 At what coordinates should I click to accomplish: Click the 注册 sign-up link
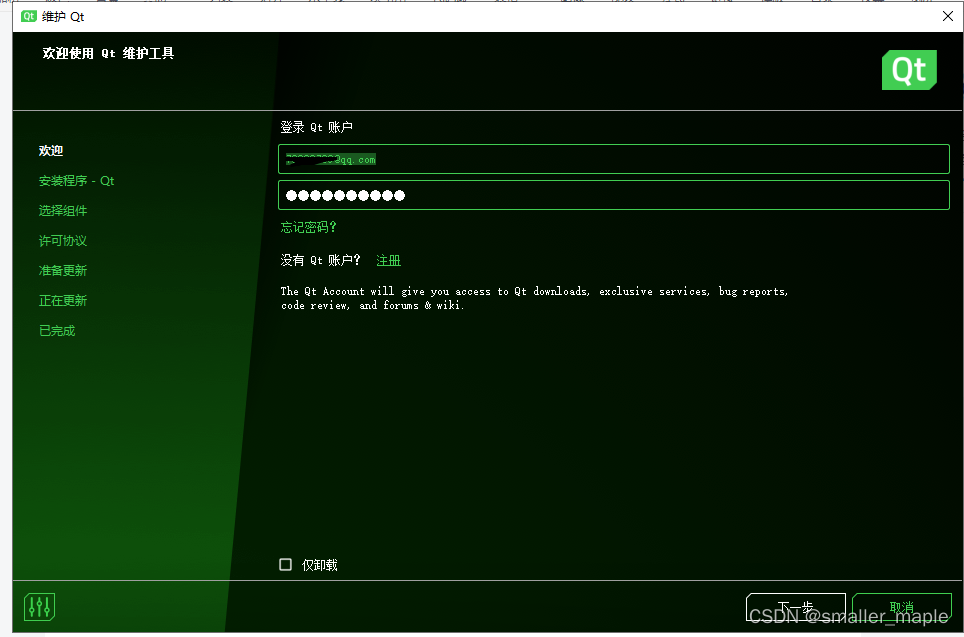click(389, 261)
